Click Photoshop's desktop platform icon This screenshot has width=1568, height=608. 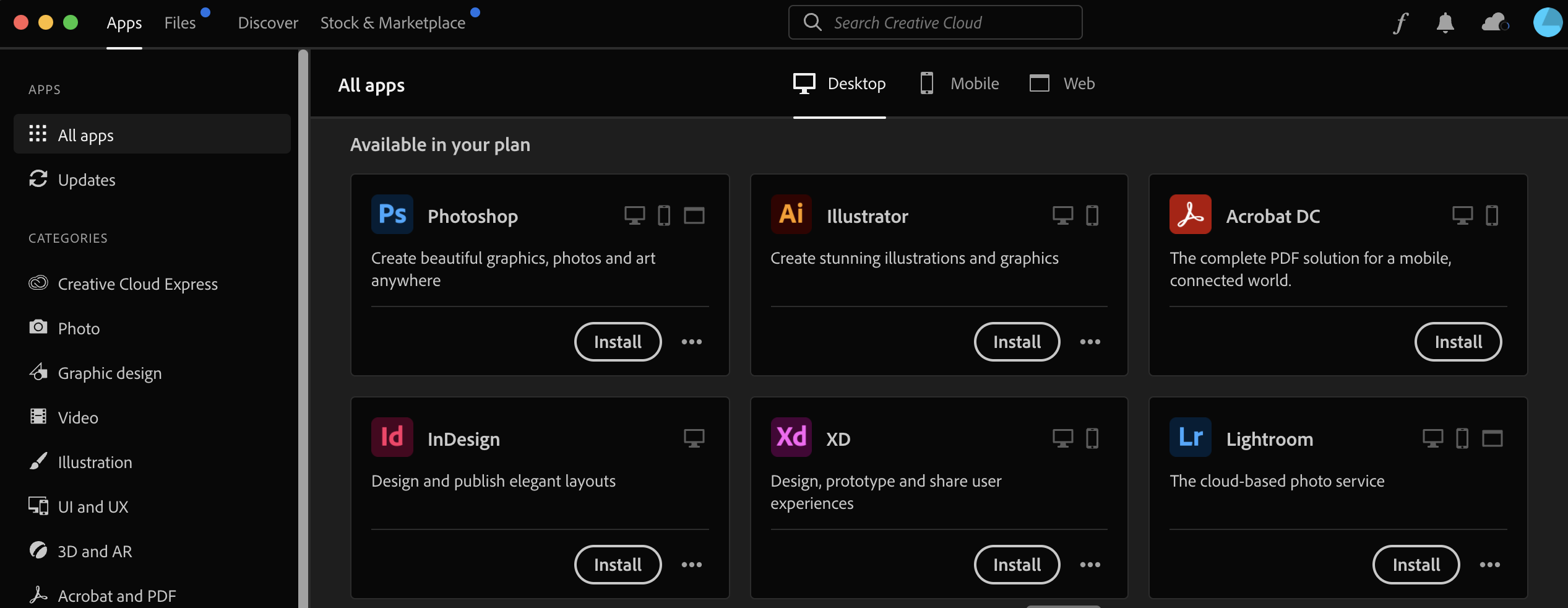click(x=634, y=215)
